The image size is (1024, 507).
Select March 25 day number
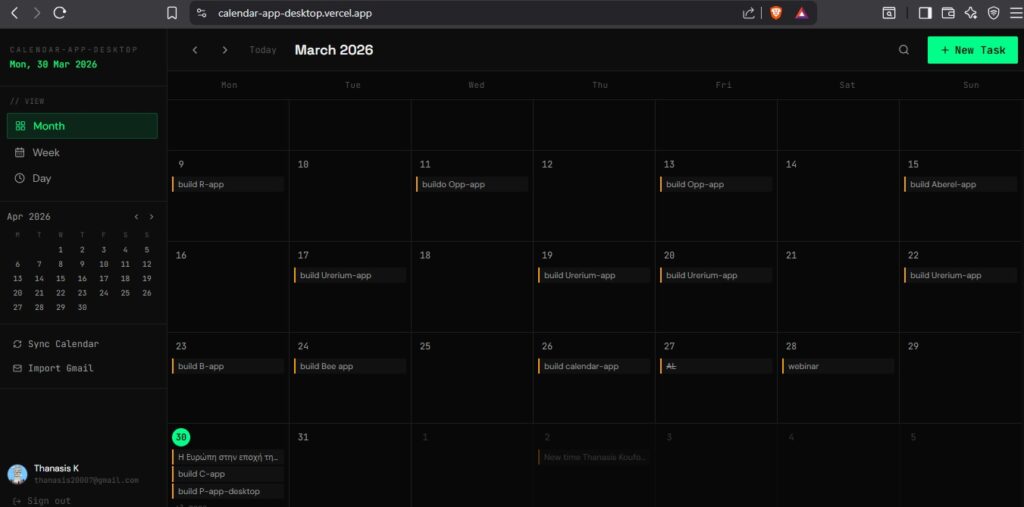tap(425, 346)
